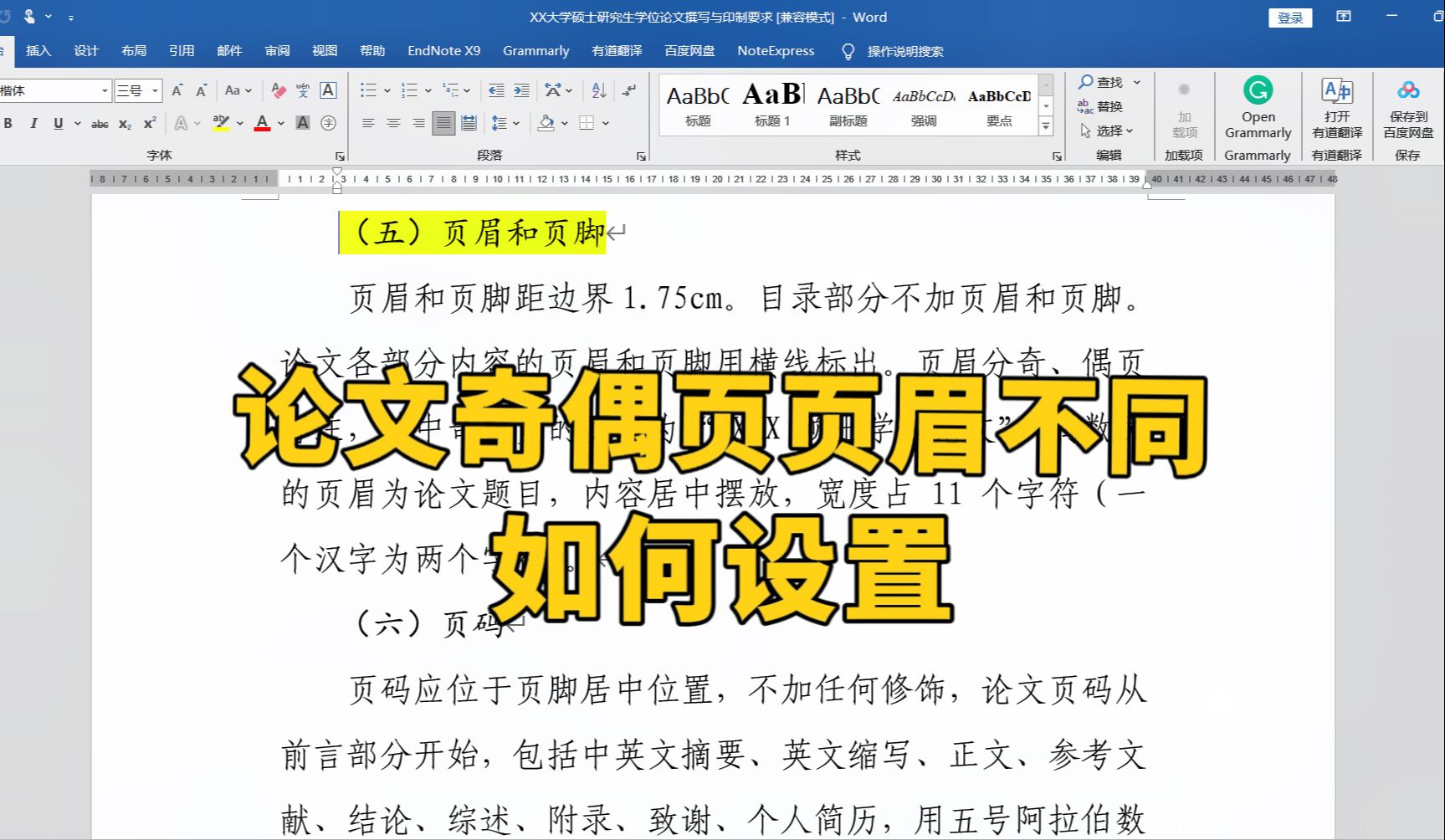Switch to the NoteExpress tab
This screenshot has width=1445, height=840.
[x=776, y=51]
